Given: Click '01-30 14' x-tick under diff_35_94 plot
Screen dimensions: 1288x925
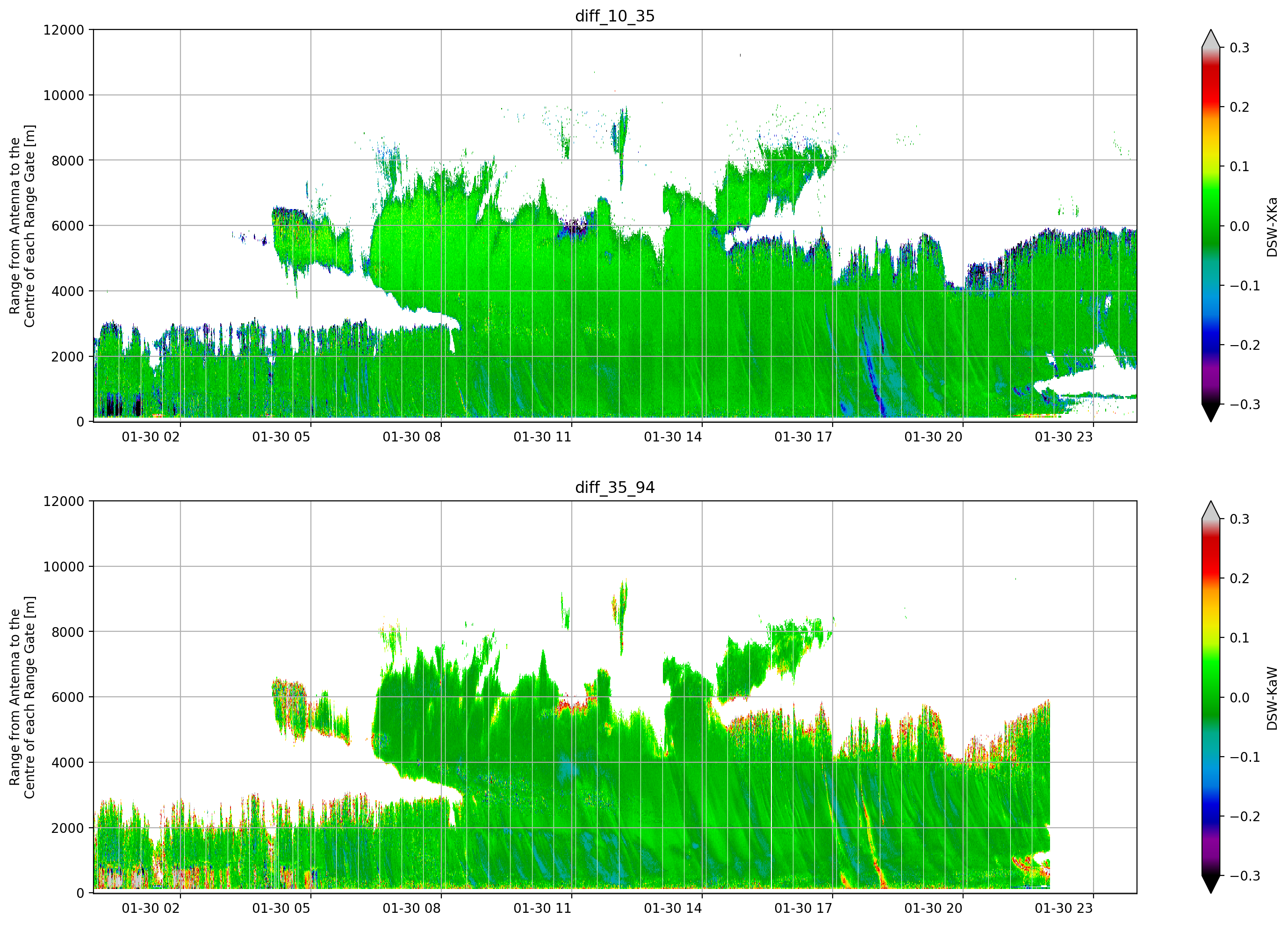Looking at the screenshot, I should 673,909.
